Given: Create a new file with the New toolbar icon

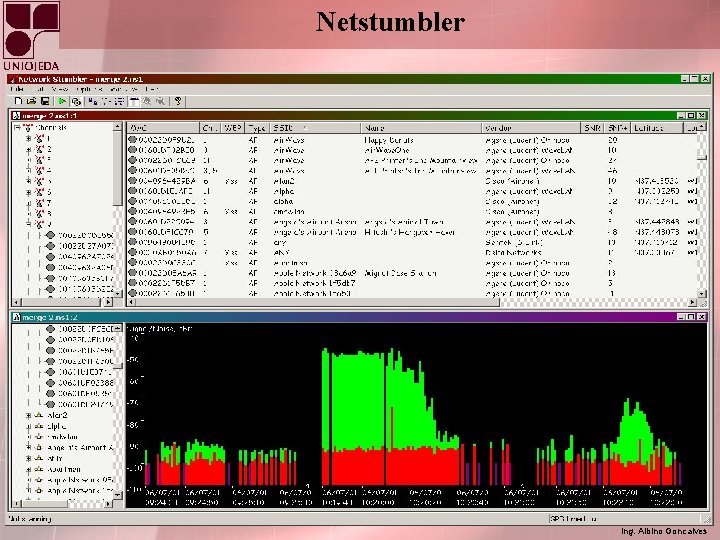Looking at the screenshot, I should pos(18,101).
